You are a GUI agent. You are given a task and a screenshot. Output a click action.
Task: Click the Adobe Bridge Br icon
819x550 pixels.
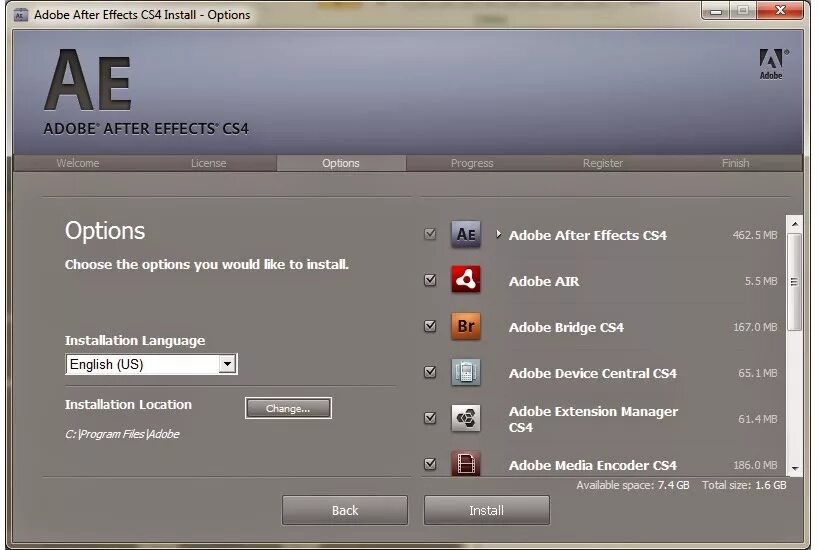coord(465,326)
